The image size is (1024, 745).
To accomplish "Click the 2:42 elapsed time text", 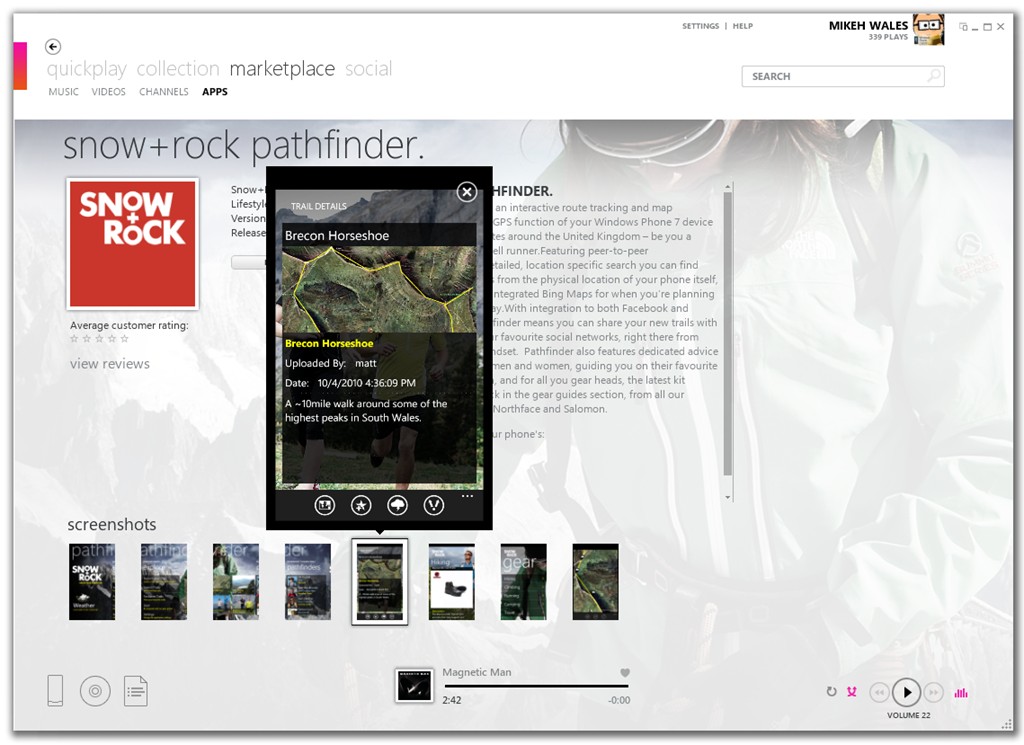I will point(451,700).
